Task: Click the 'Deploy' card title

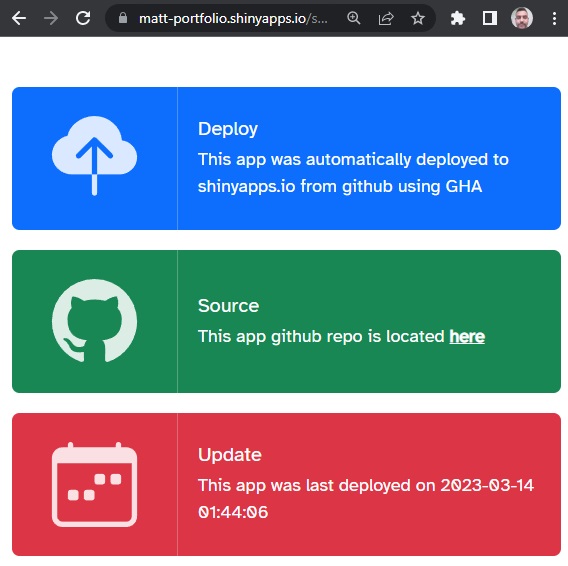Action: [x=228, y=129]
